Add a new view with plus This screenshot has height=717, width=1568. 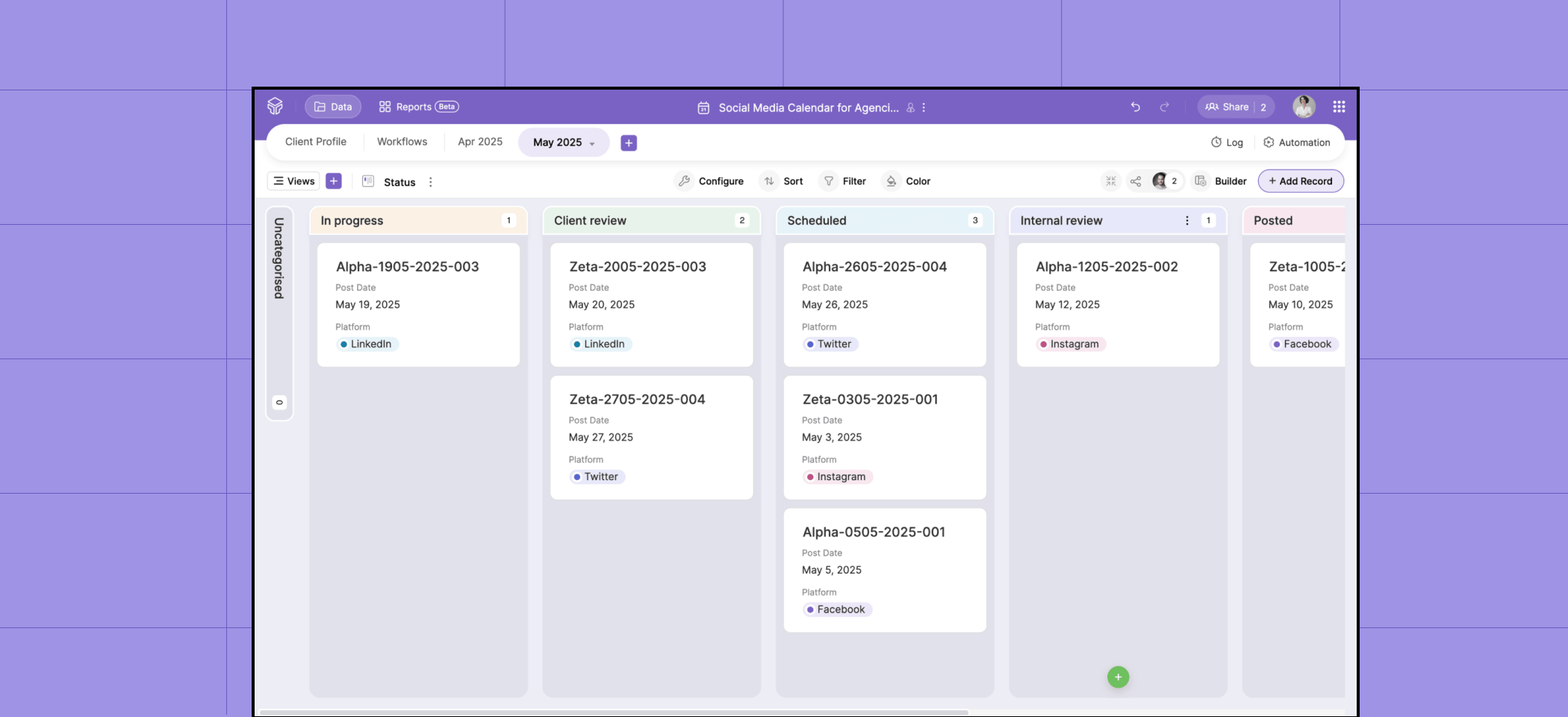click(334, 181)
